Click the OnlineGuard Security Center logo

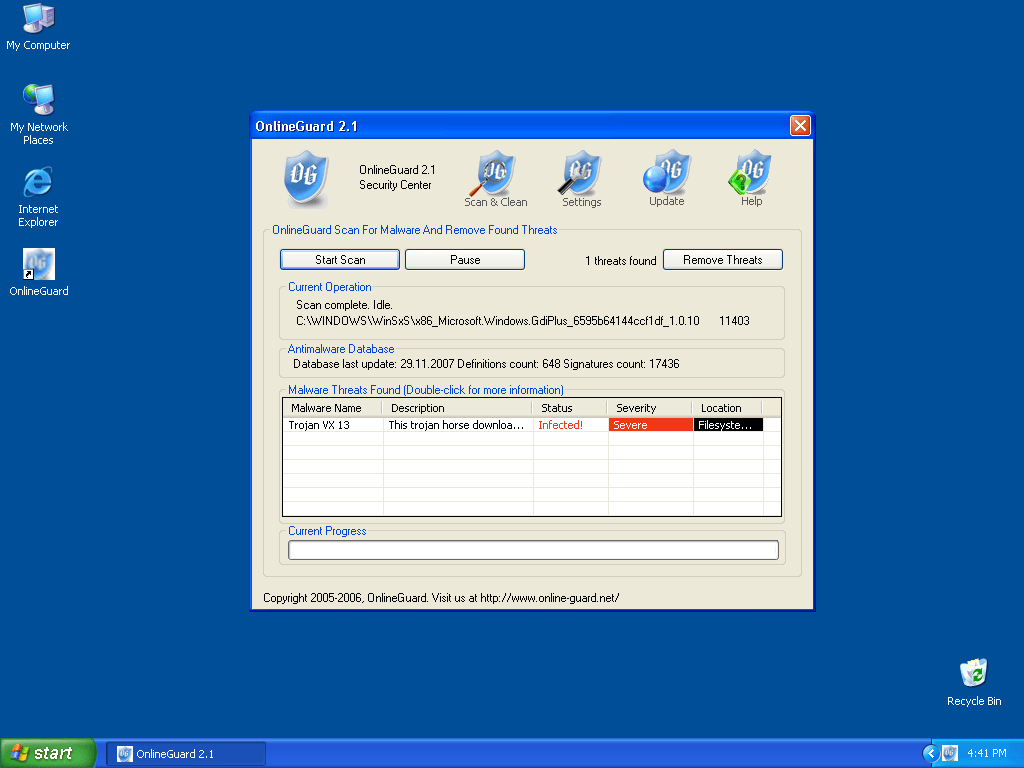(x=306, y=177)
